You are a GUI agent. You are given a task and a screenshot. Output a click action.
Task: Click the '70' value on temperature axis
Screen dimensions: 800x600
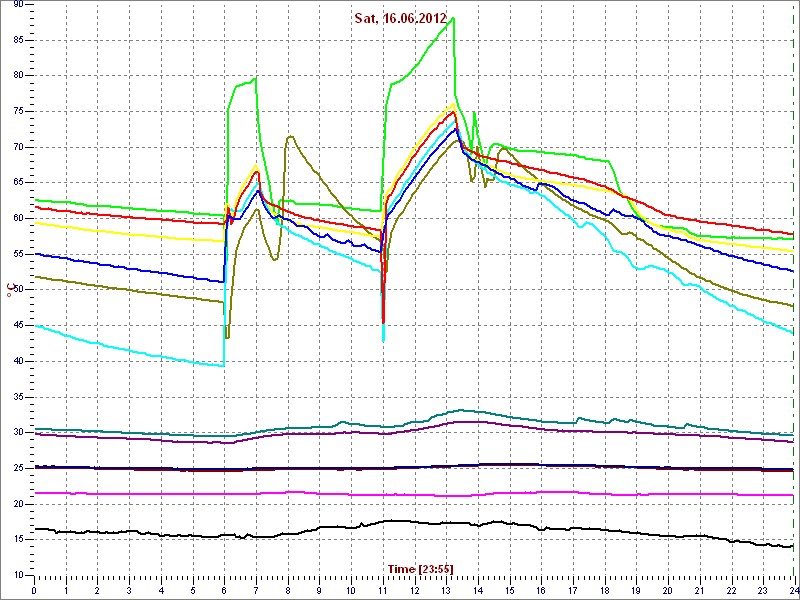(17, 147)
